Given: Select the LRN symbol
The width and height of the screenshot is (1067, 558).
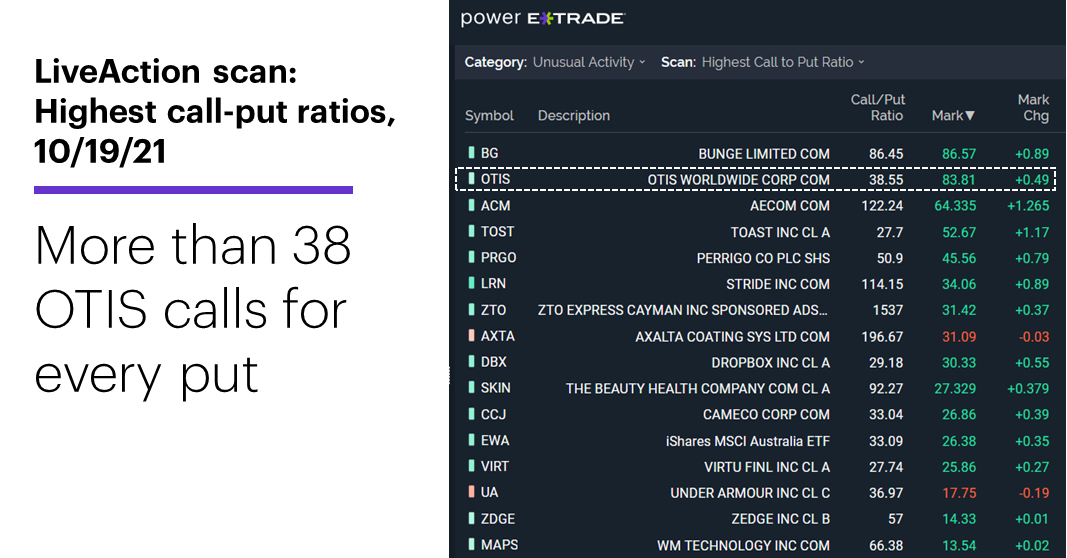Looking at the screenshot, I should (x=493, y=283).
